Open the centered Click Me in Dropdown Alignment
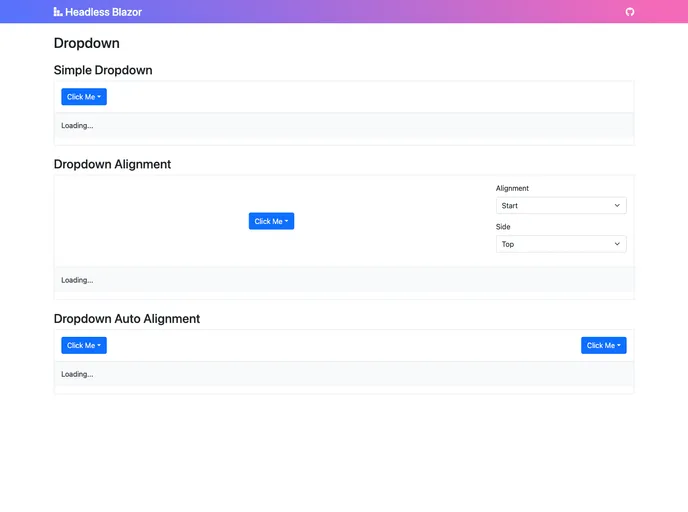The image size is (688, 512). [271, 221]
